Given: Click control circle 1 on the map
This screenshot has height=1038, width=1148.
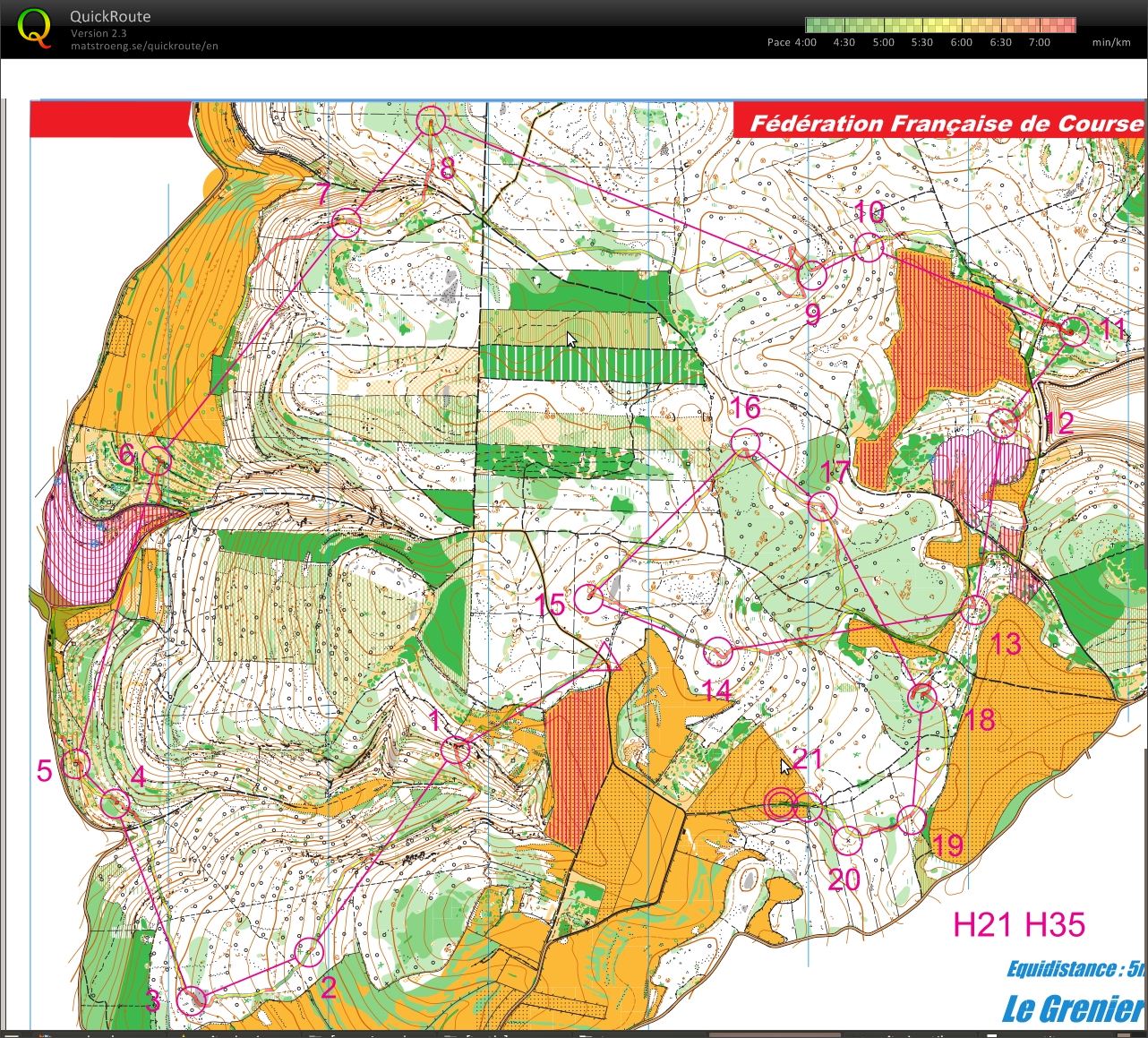Looking at the screenshot, I should tap(457, 750).
